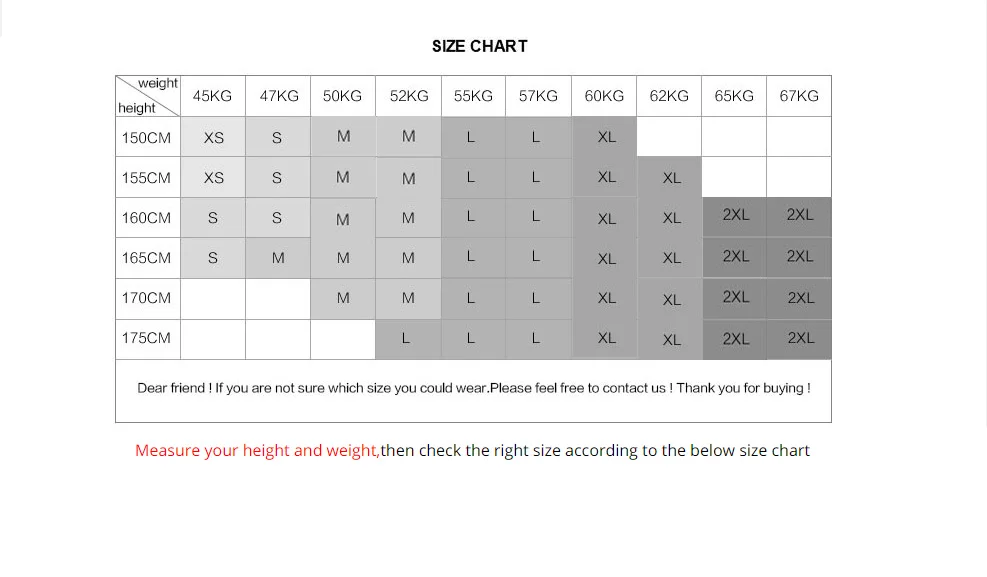Click the "Dear friend" contact us note

tap(473, 388)
